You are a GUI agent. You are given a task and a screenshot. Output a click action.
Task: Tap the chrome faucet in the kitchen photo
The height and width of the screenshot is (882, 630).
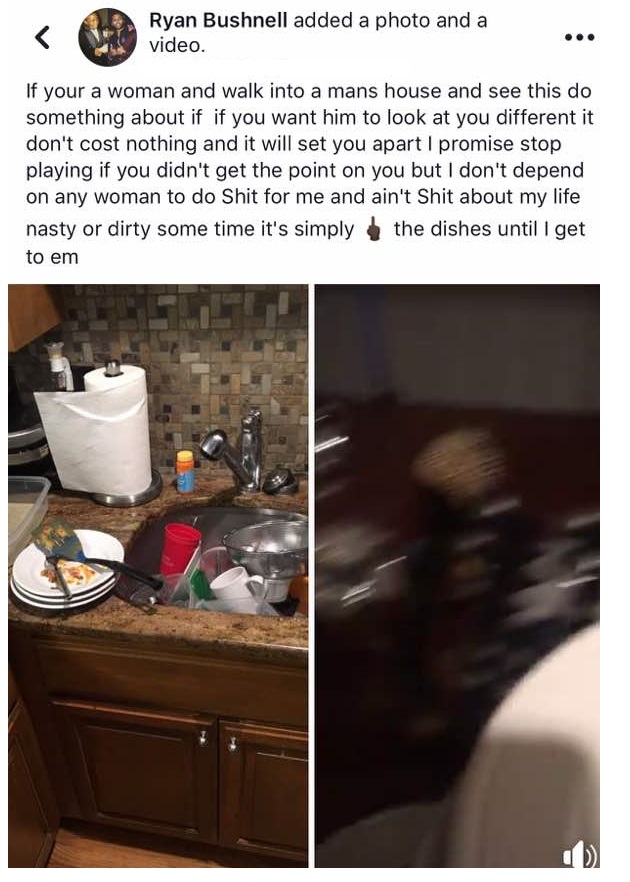tap(236, 450)
